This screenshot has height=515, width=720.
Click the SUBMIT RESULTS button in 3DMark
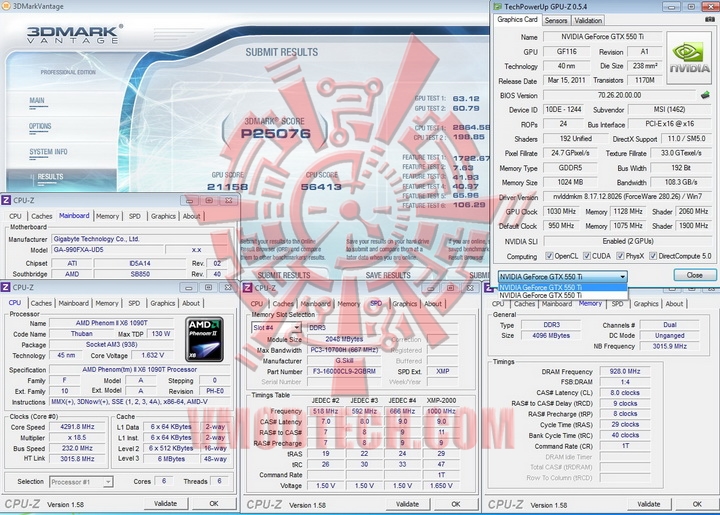(x=284, y=275)
